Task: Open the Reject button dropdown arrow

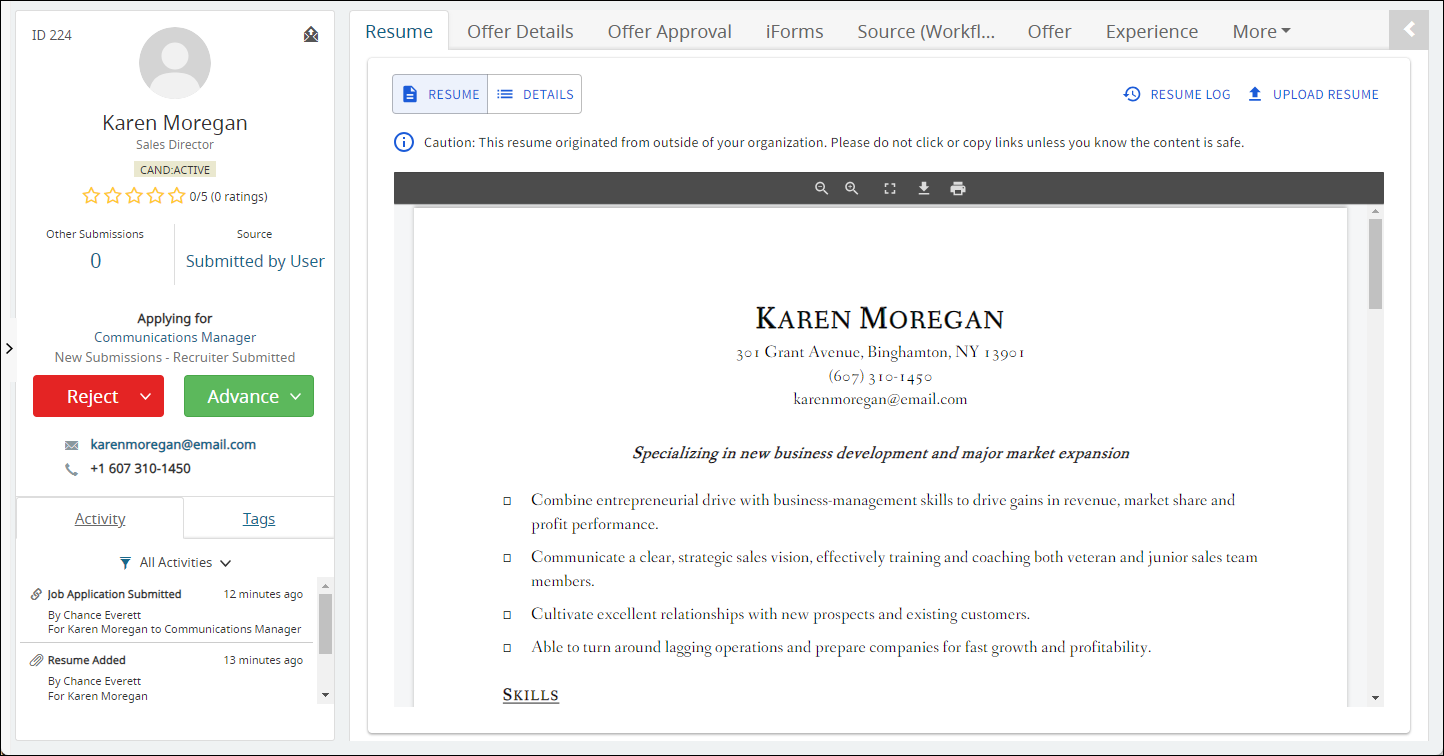Action: pos(146,397)
